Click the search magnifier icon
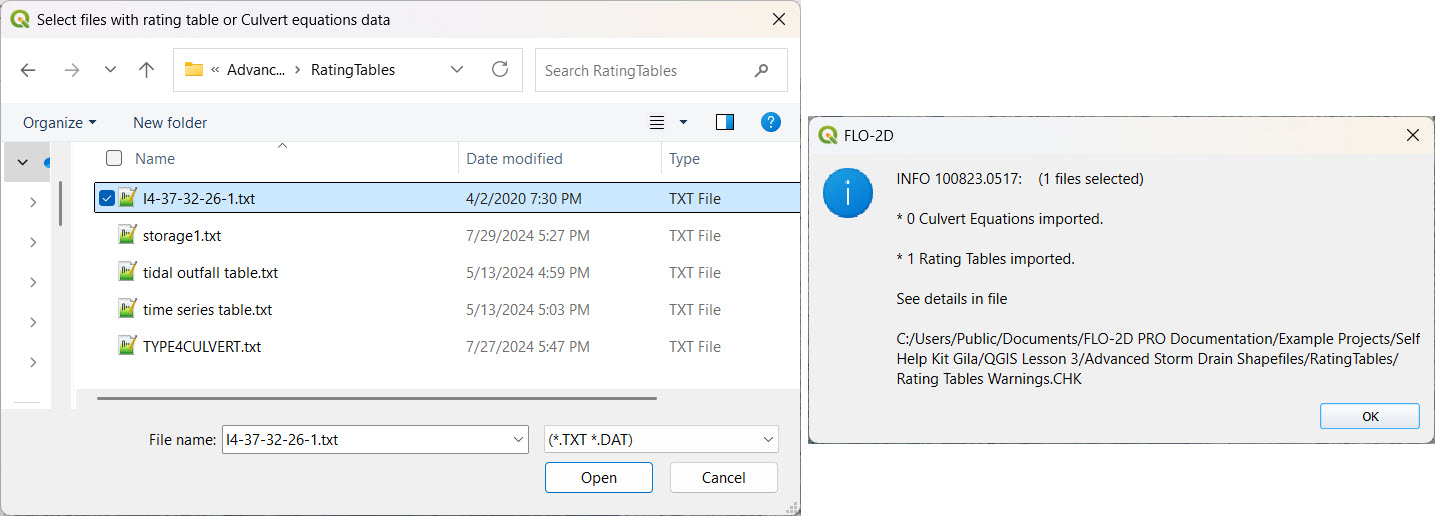 pyautogui.click(x=762, y=70)
